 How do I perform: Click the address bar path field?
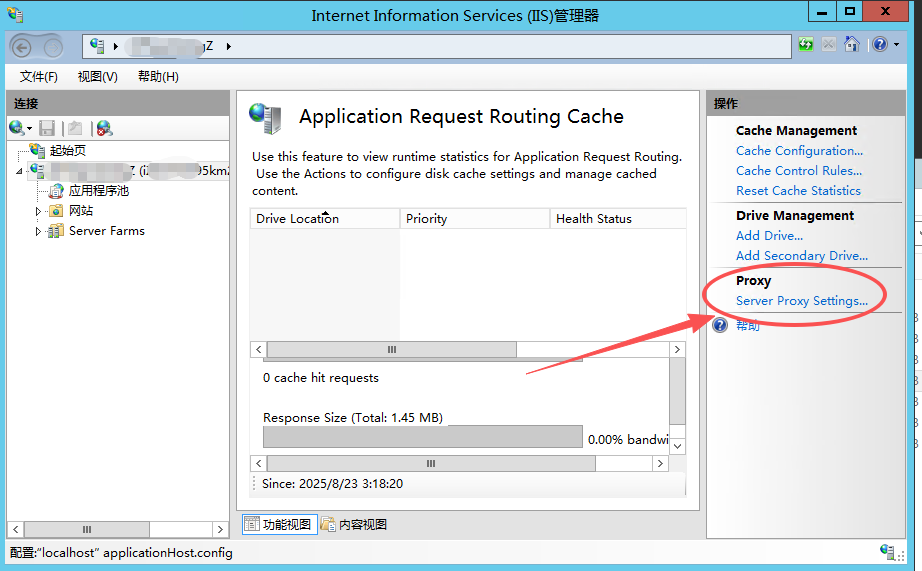(436, 46)
